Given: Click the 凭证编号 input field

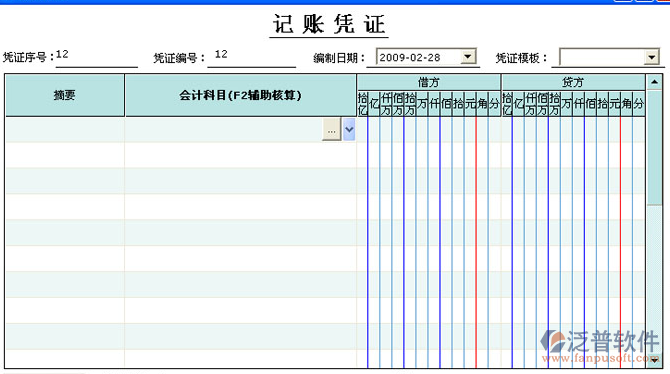Looking at the screenshot, I should point(252,57).
